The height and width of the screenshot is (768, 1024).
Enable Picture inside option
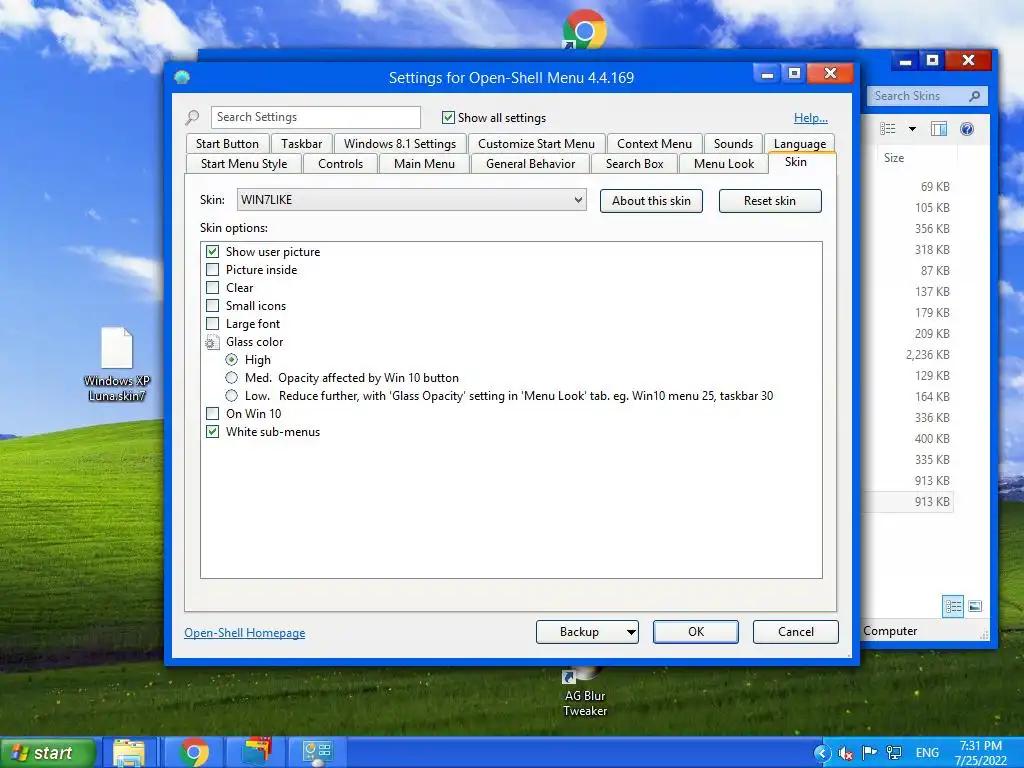[x=212, y=270]
